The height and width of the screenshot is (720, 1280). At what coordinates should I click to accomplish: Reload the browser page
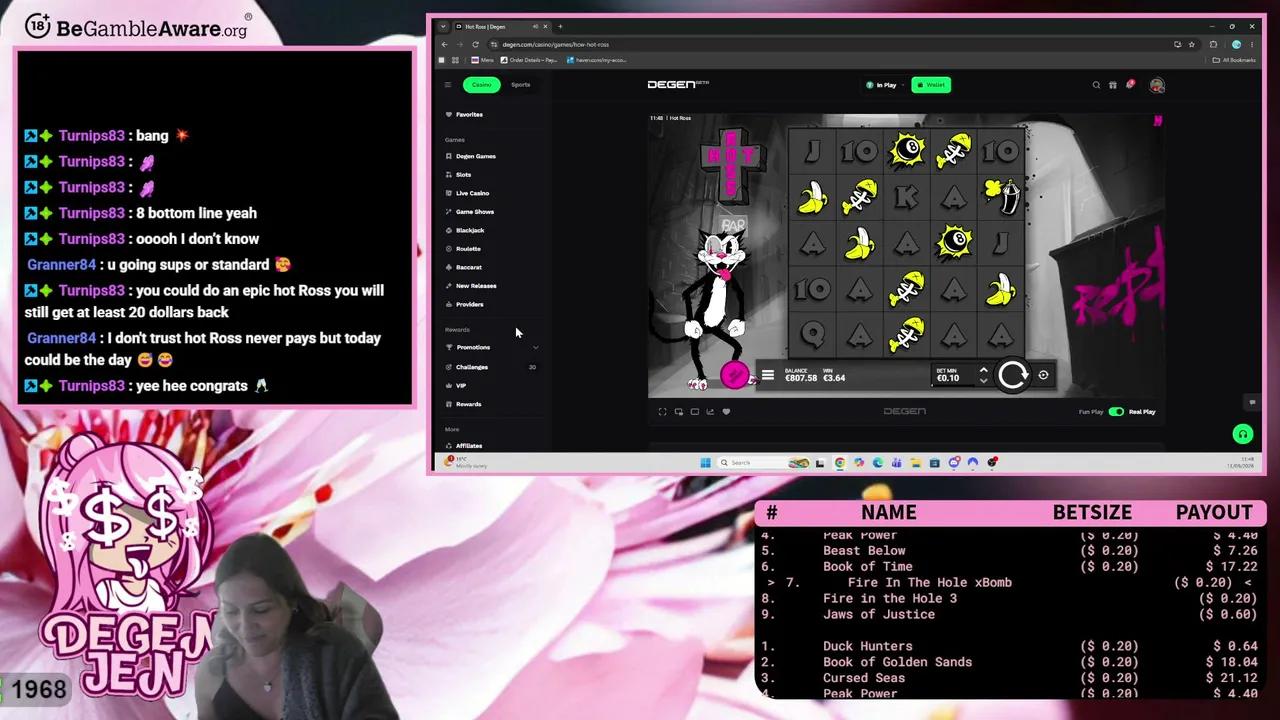(x=475, y=44)
